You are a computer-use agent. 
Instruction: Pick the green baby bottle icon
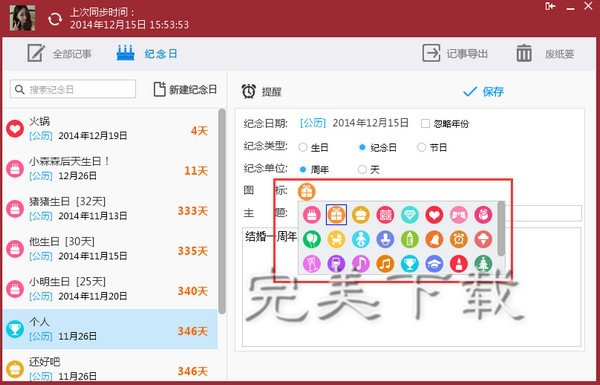410,239
